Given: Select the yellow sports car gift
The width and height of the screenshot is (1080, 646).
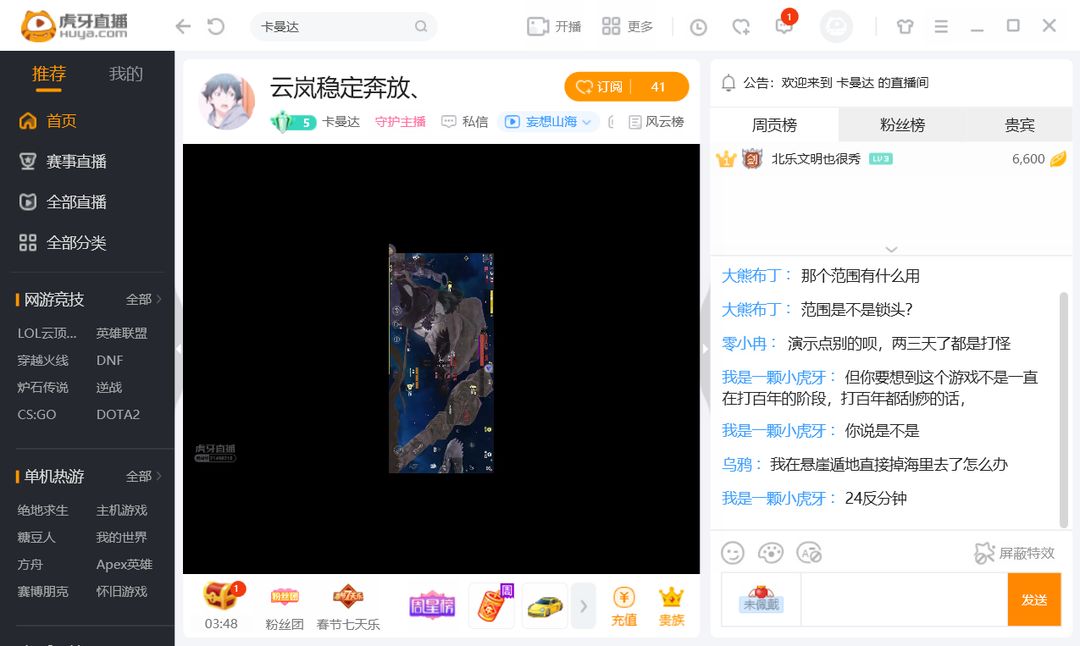Looking at the screenshot, I should click(545, 605).
